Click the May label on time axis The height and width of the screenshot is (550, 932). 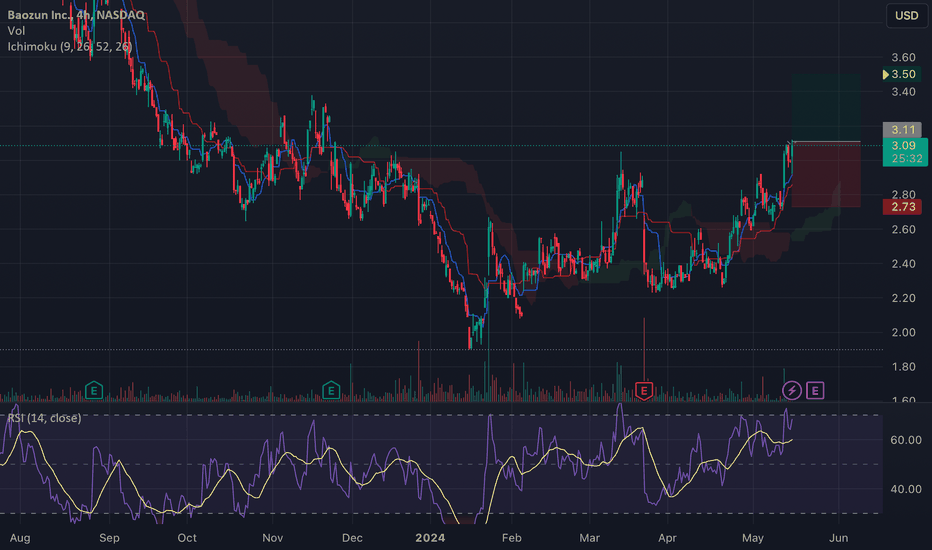[x=753, y=538]
